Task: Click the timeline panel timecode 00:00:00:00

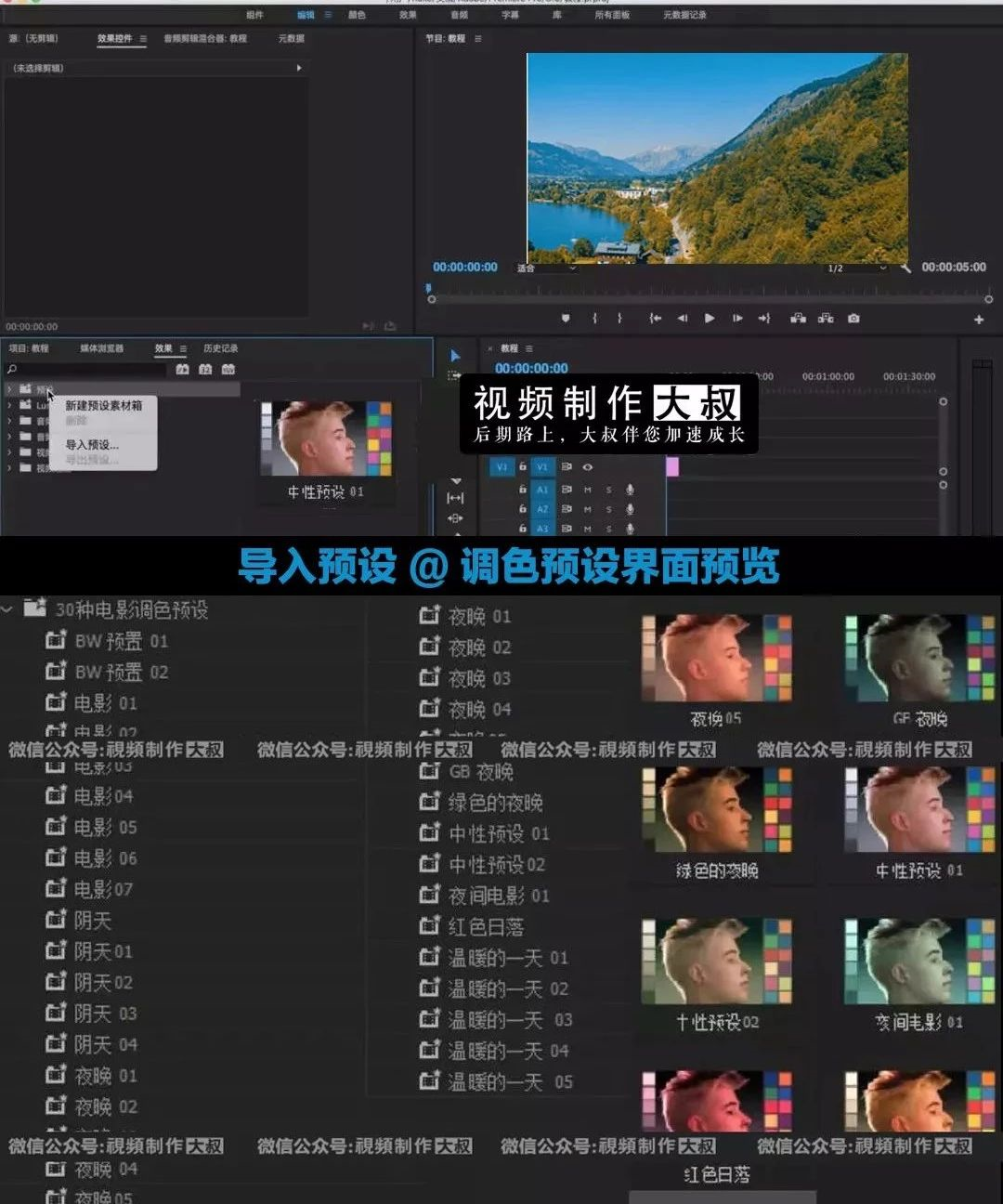Action: click(531, 369)
